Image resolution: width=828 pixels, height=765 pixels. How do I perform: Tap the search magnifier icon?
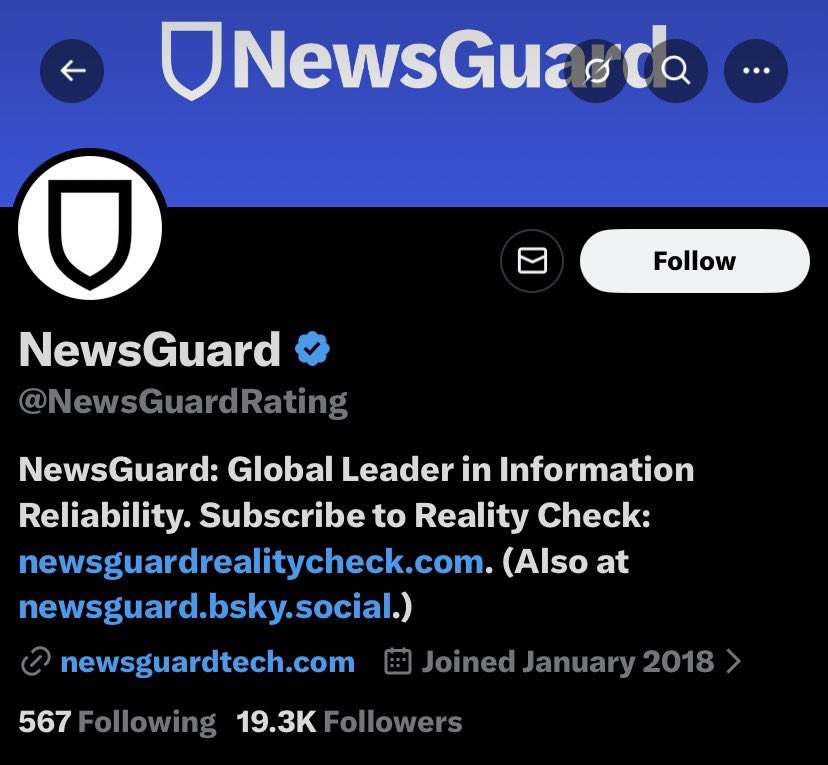676,70
